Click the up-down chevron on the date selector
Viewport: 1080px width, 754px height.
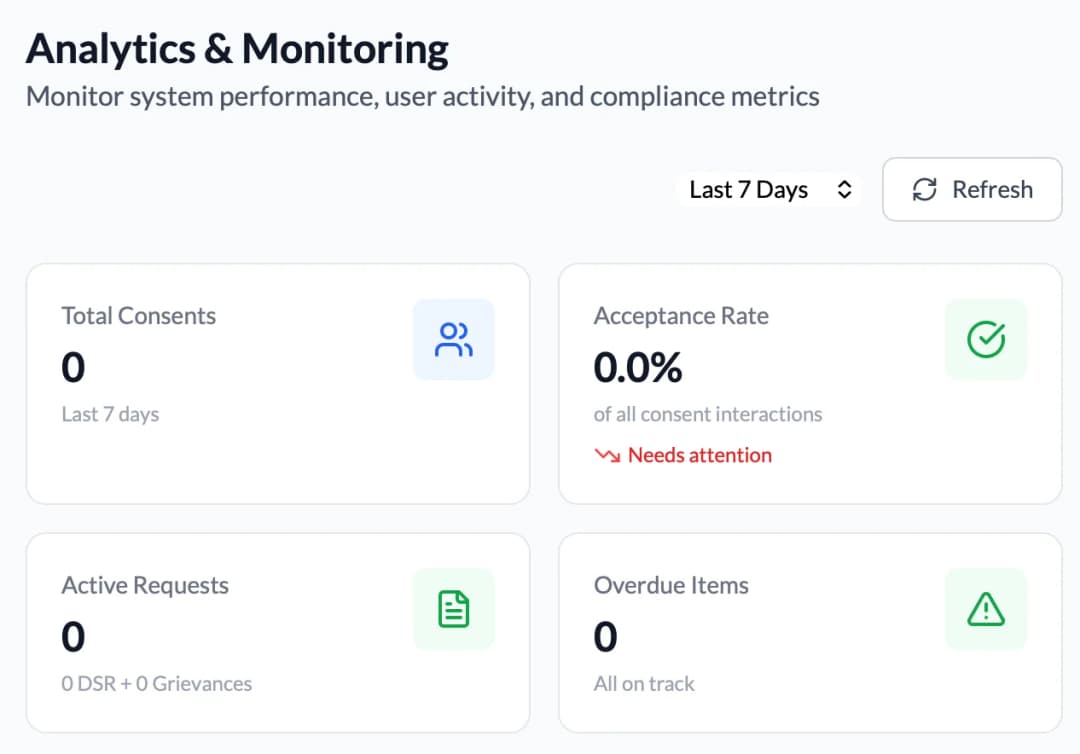[x=845, y=189]
